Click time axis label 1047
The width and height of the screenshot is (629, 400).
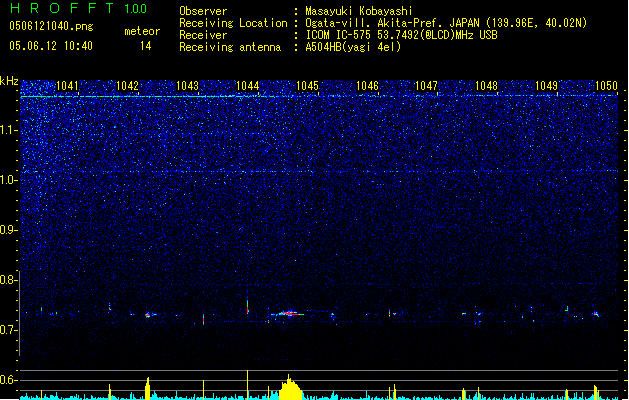[426, 86]
